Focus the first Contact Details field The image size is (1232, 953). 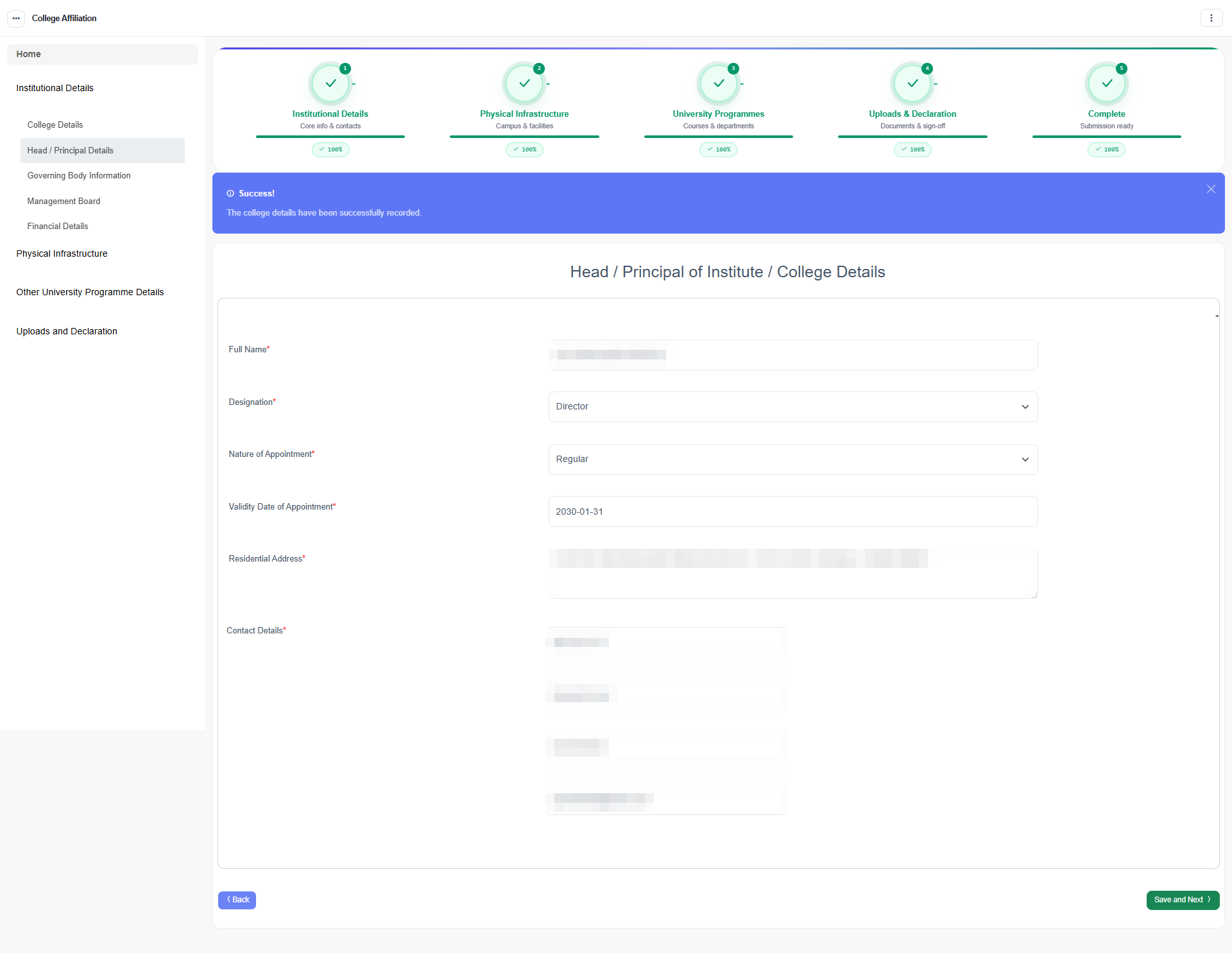pos(666,642)
